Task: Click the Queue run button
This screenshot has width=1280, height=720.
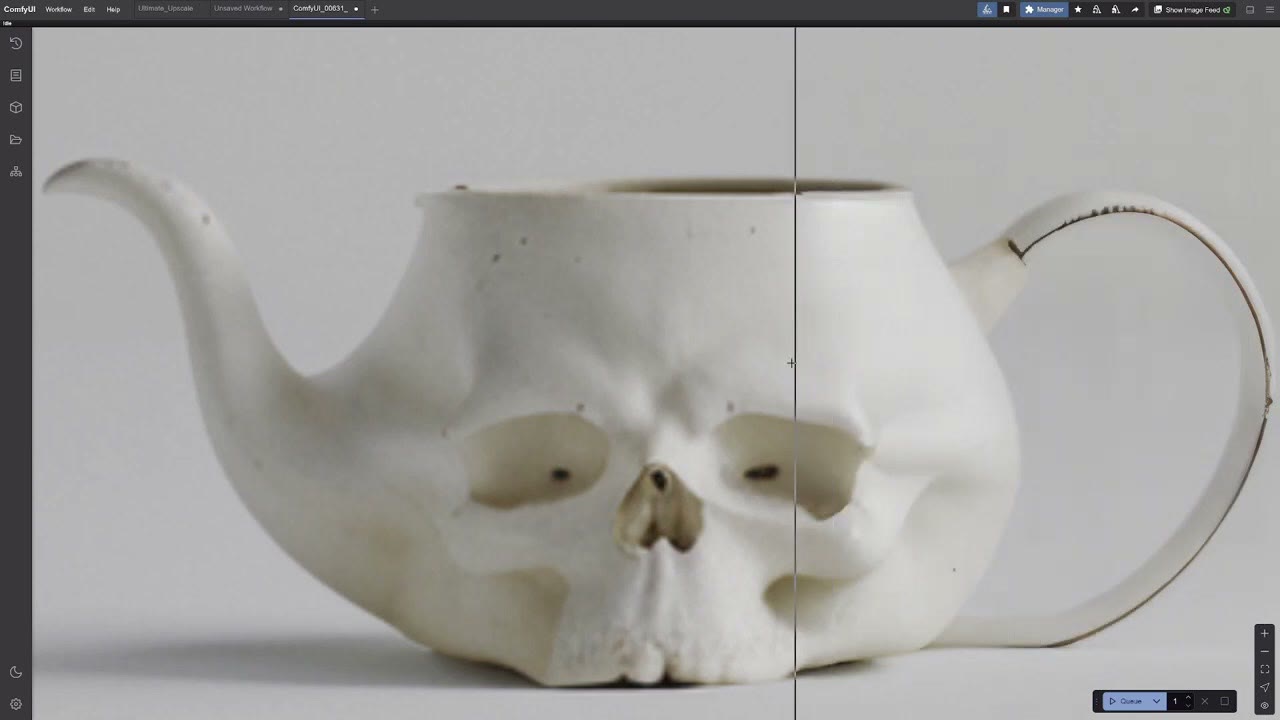Action: [1126, 701]
